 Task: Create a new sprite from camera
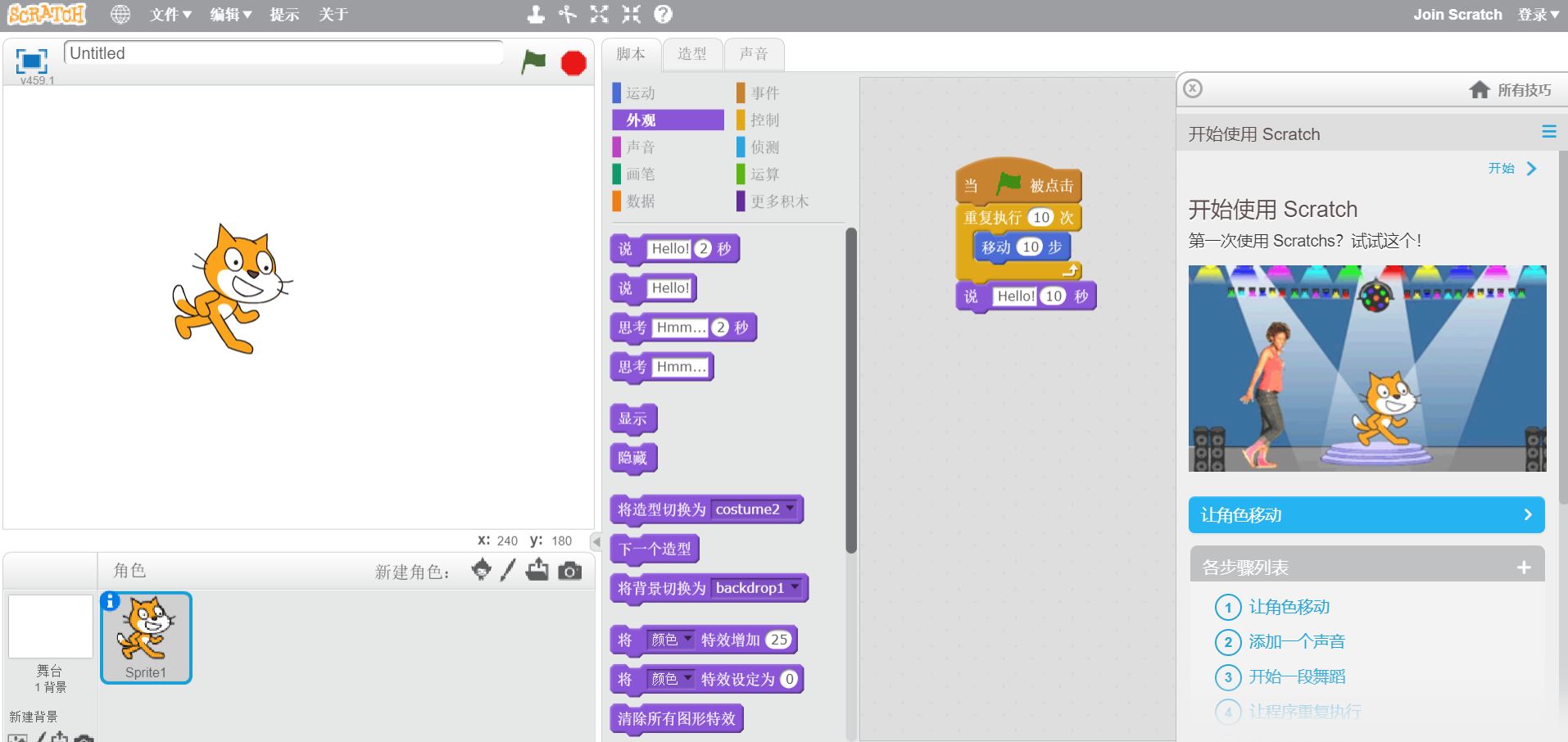[x=570, y=571]
